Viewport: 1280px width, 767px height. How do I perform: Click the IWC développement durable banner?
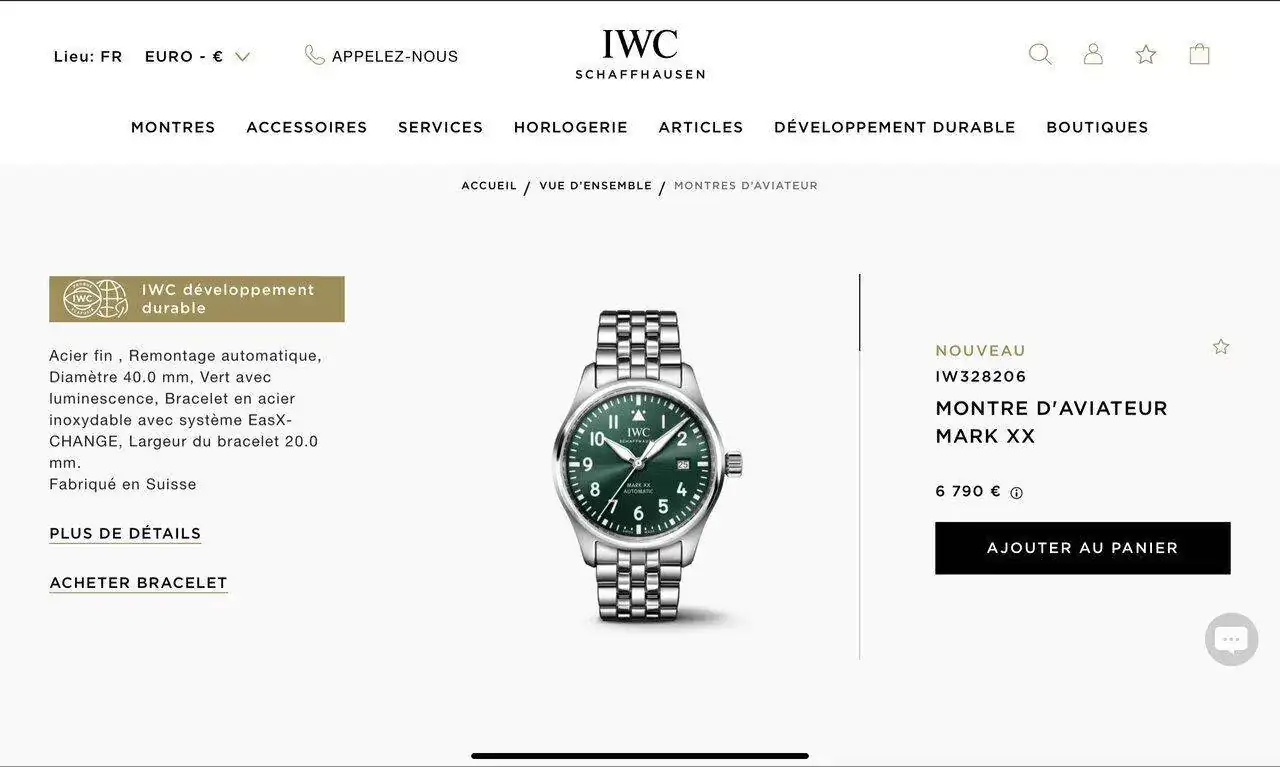[x=197, y=299]
